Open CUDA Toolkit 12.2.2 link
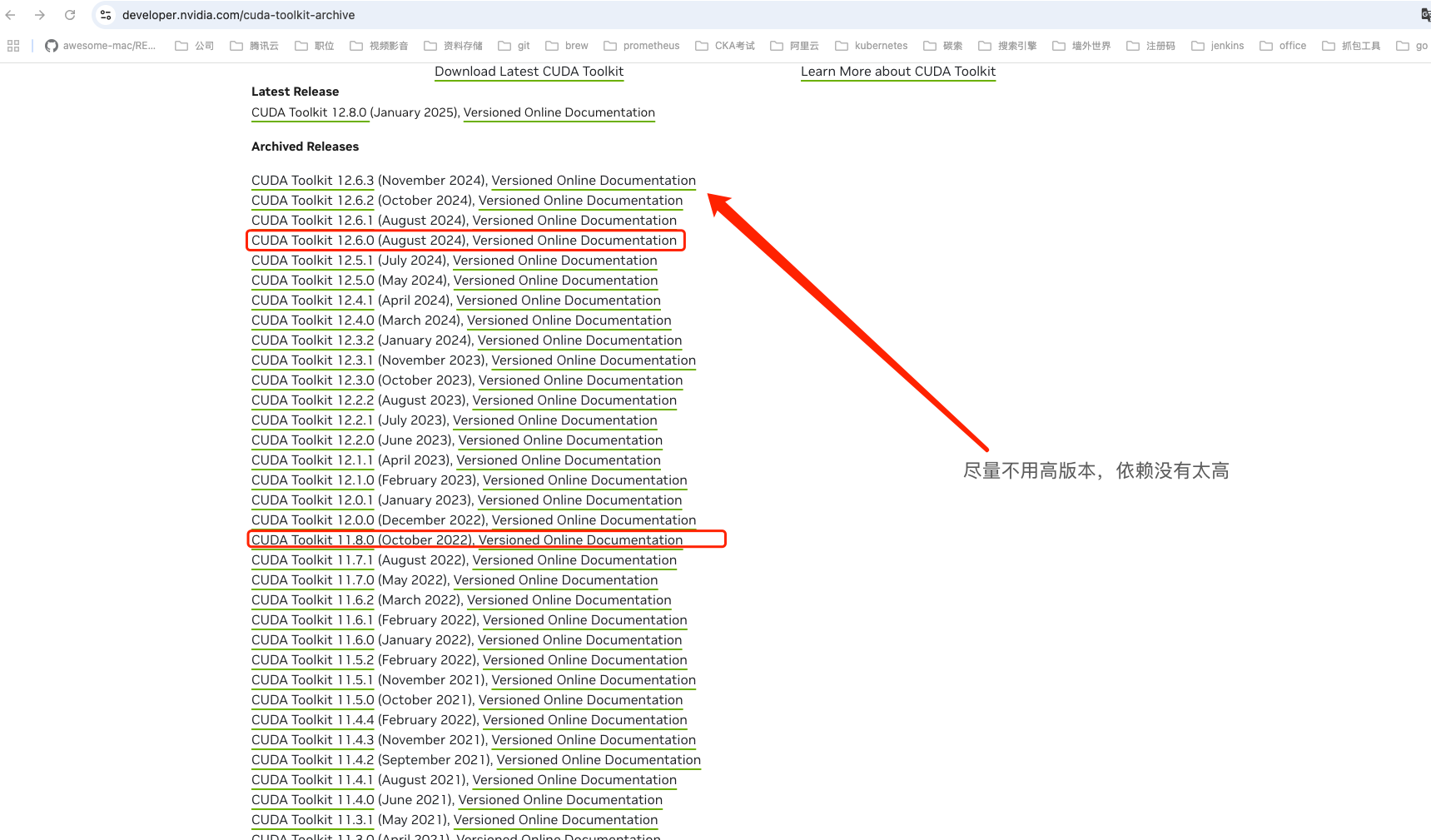The image size is (1431, 840). [x=313, y=400]
